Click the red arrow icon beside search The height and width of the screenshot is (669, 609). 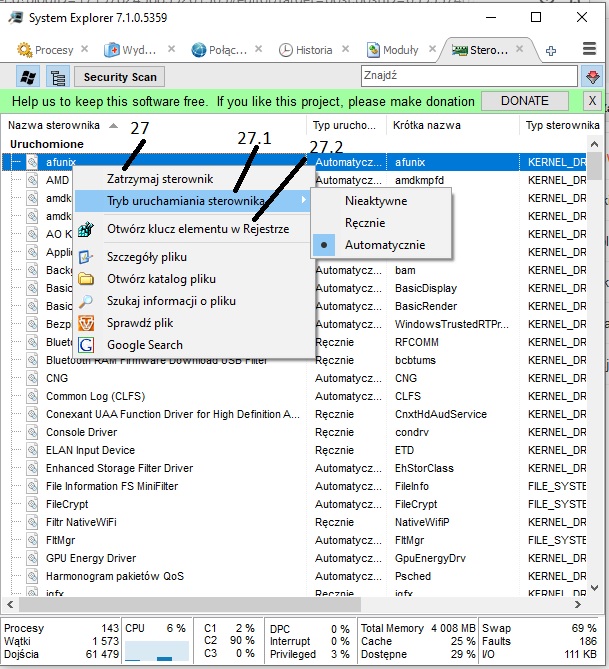click(x=592, y=77)
